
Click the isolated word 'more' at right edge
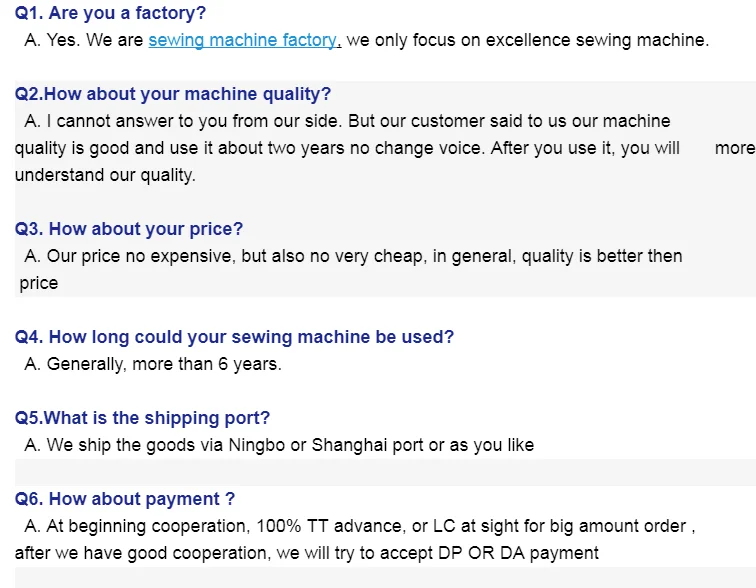point(734,148)
